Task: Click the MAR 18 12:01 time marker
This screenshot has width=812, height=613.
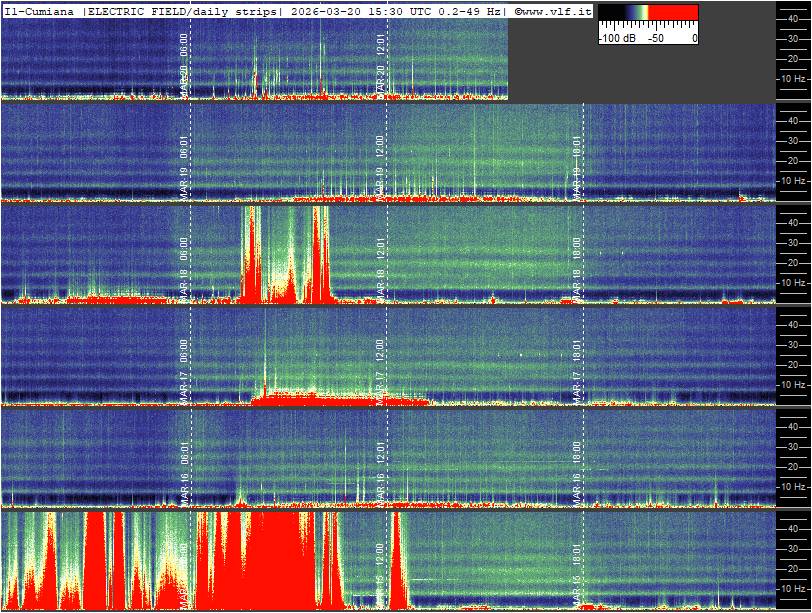Action: [381, 265]
